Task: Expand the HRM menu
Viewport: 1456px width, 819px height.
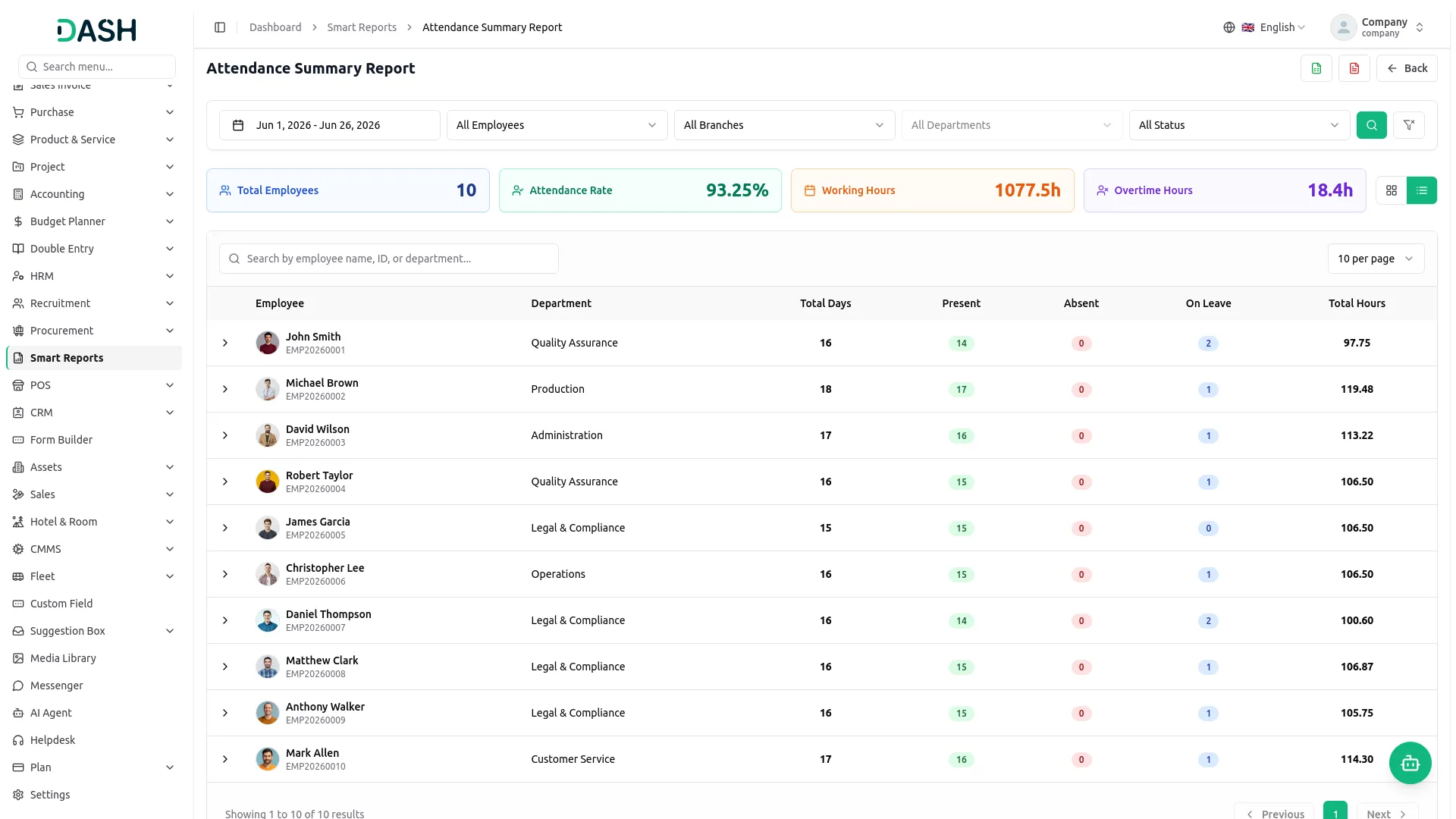Action: 94,276
